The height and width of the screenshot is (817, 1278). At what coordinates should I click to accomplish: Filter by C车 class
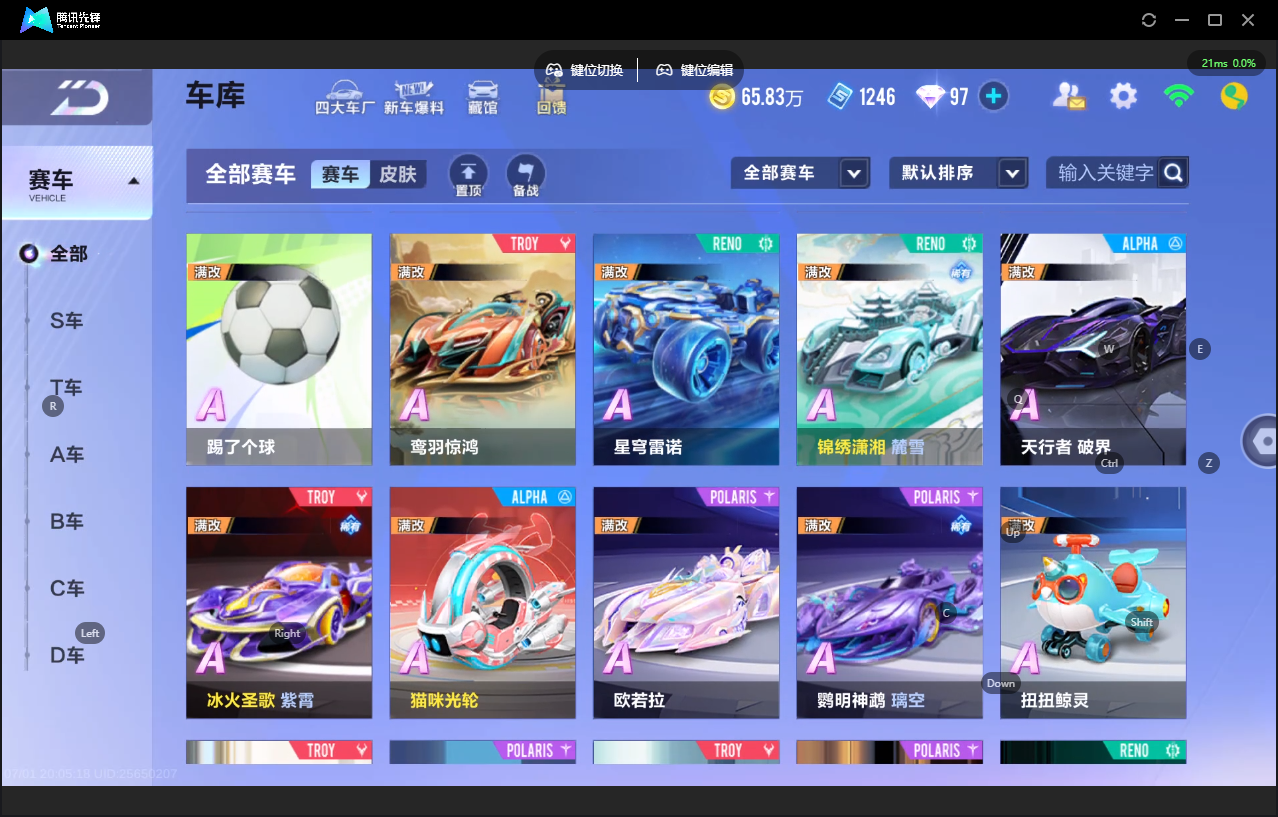66,589
